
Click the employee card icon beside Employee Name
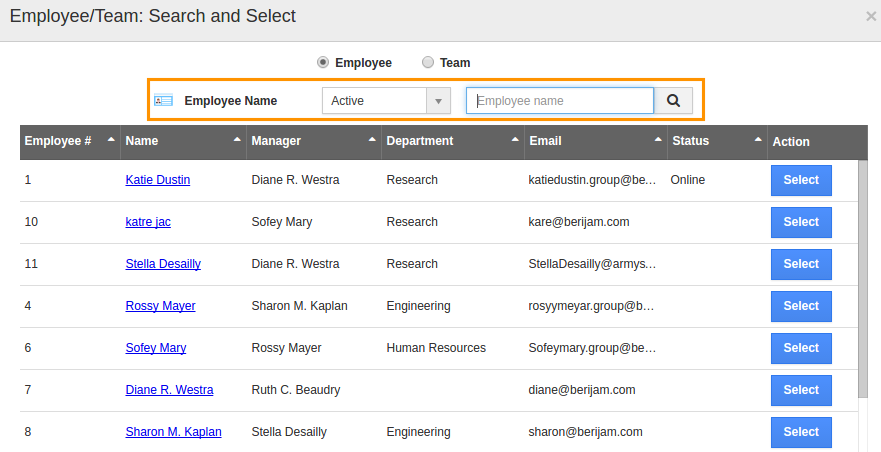tap(163, 101)
